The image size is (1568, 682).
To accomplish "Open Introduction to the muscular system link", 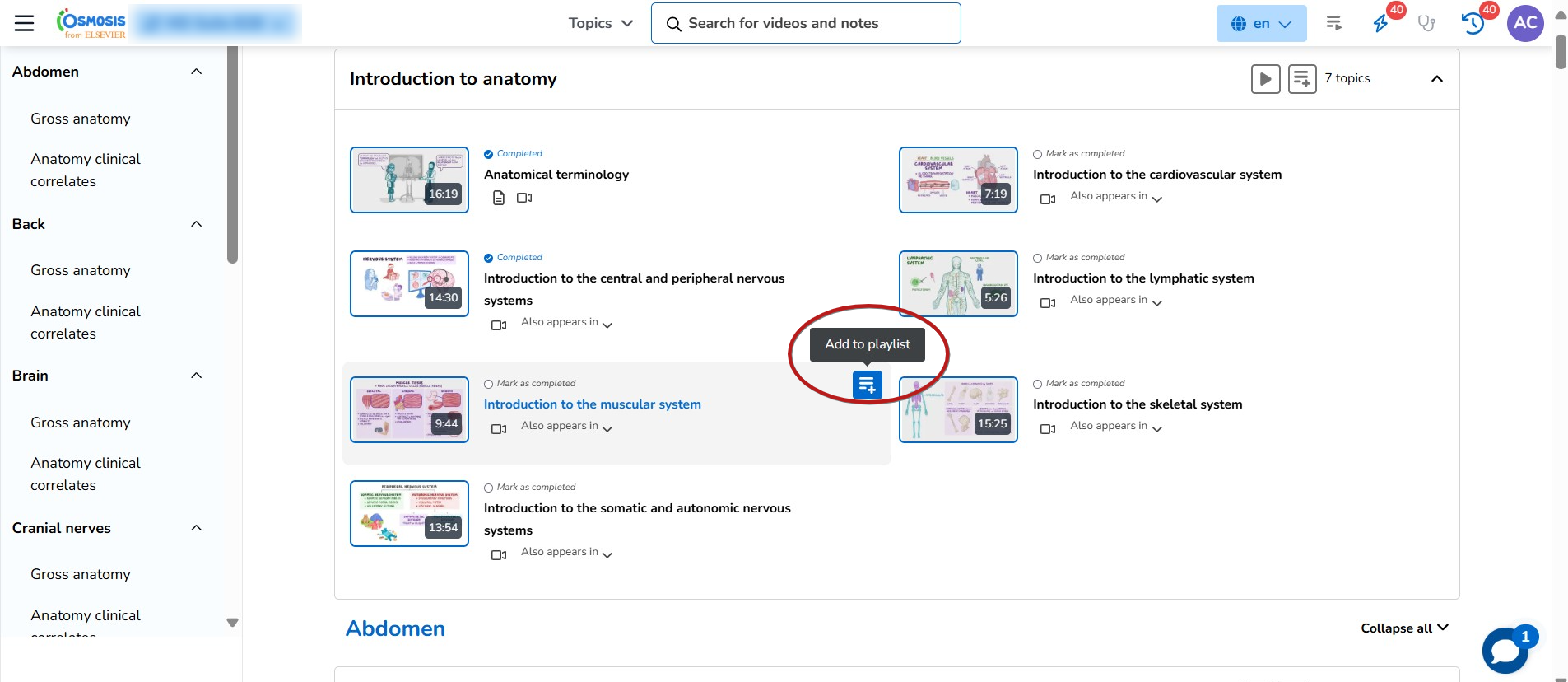I will 592,404.
